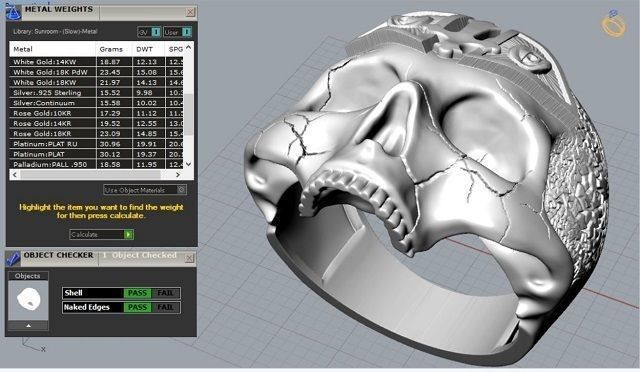Close the Object Checker panel
The height and width of the screenshot is (372, 640).
[x=189, y=258]
